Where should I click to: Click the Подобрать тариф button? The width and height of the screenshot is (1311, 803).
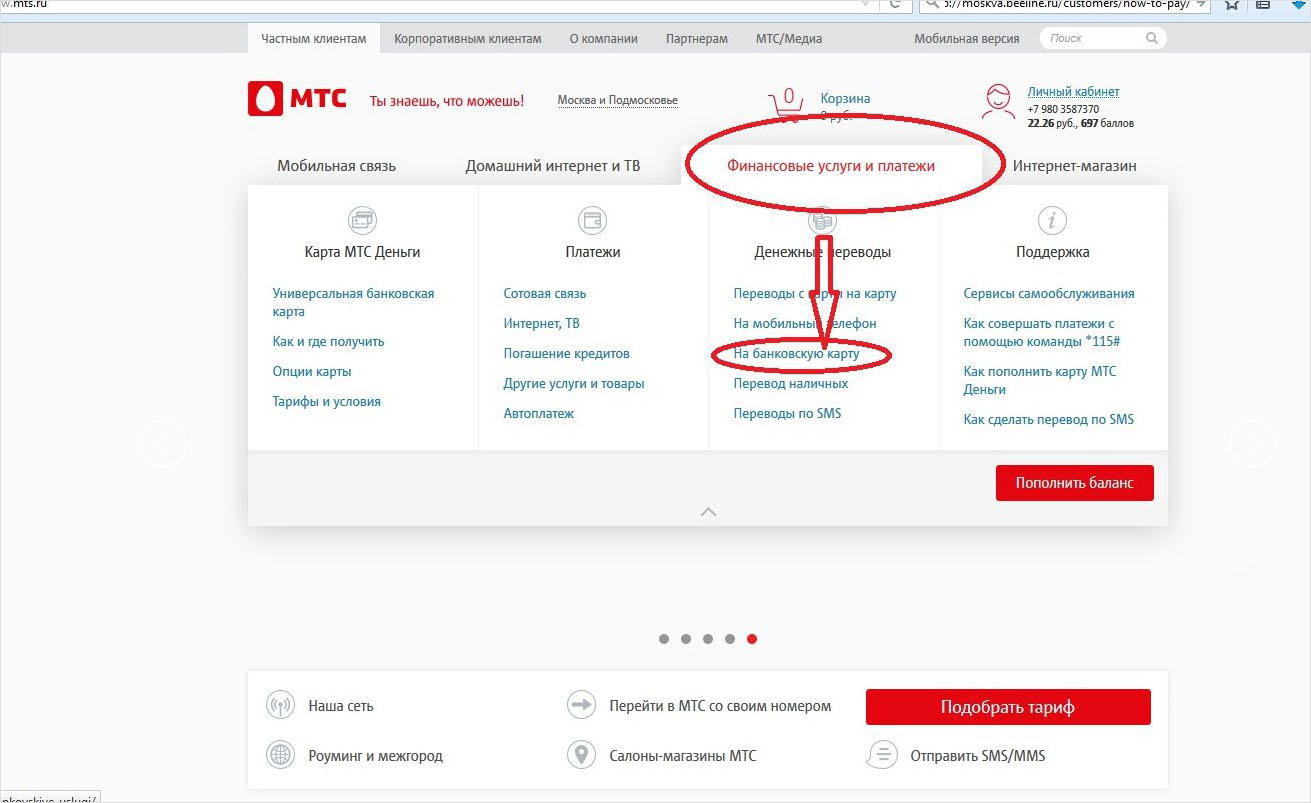(x=1008, y=707)
